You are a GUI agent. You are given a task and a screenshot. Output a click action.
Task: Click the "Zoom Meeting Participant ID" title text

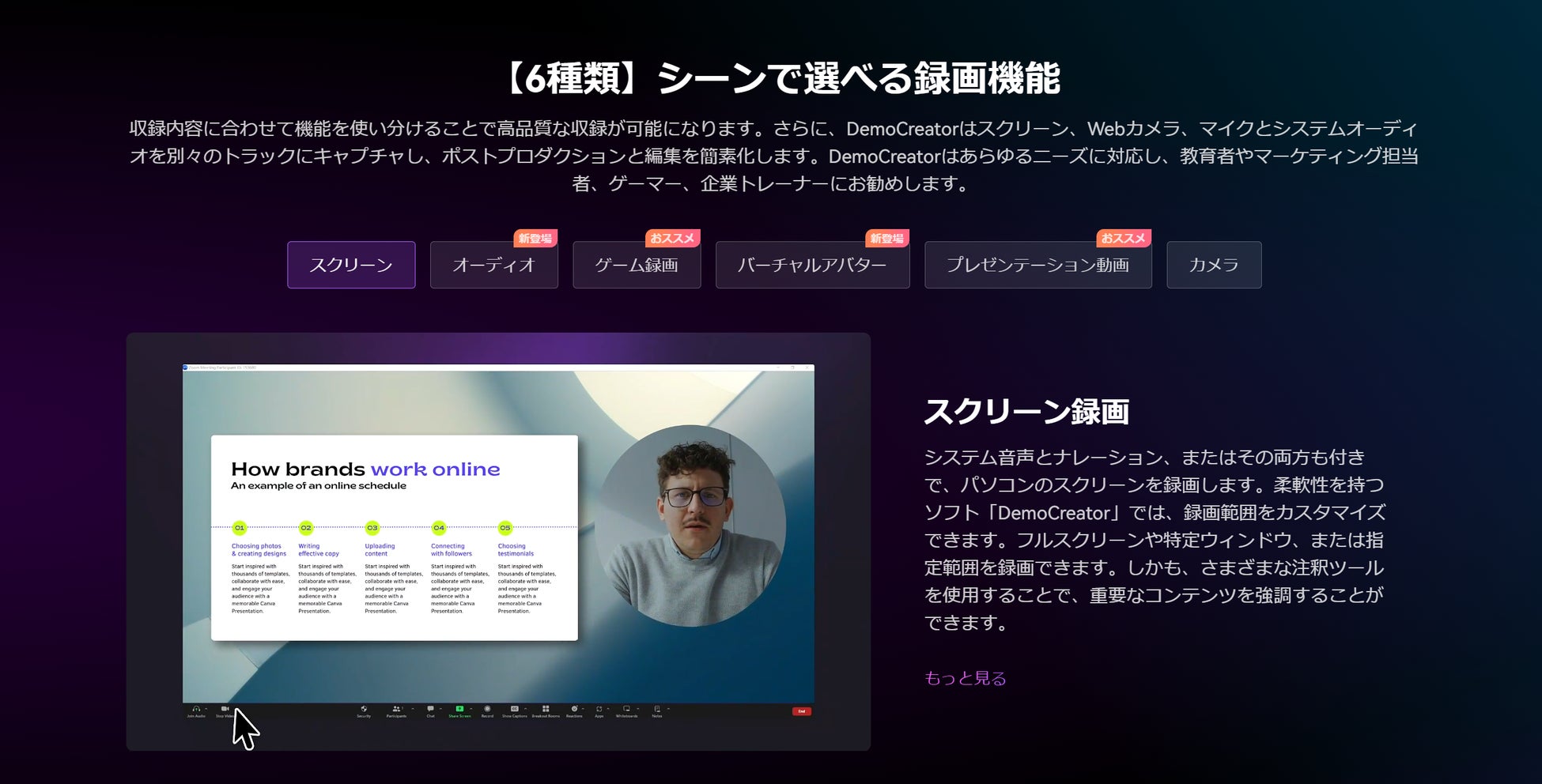point(222,367)
